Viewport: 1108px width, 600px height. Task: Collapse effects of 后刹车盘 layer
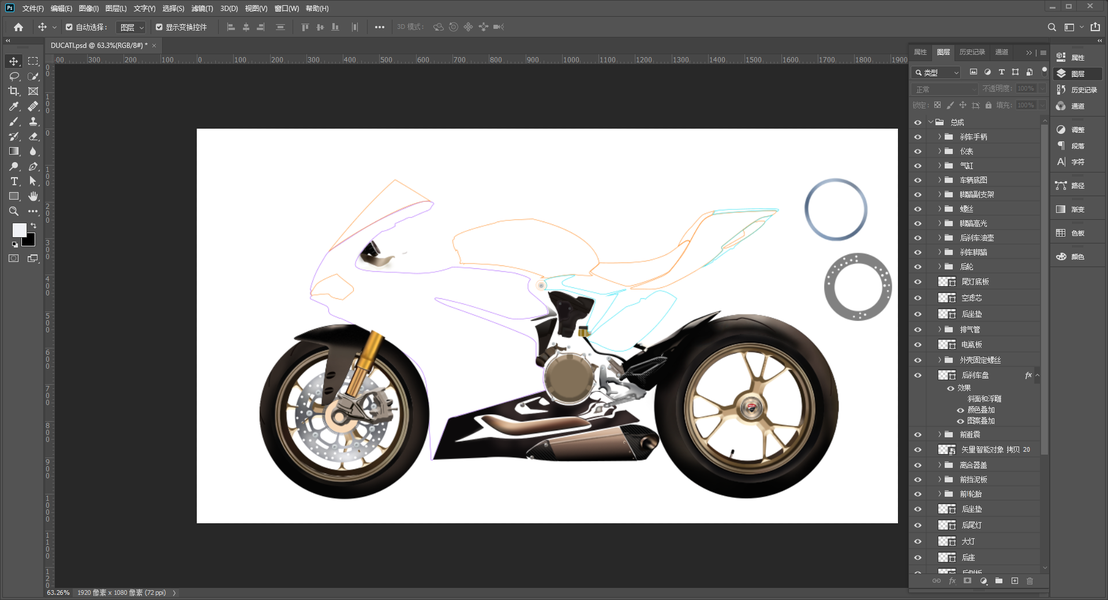(x=1037, y=375)
